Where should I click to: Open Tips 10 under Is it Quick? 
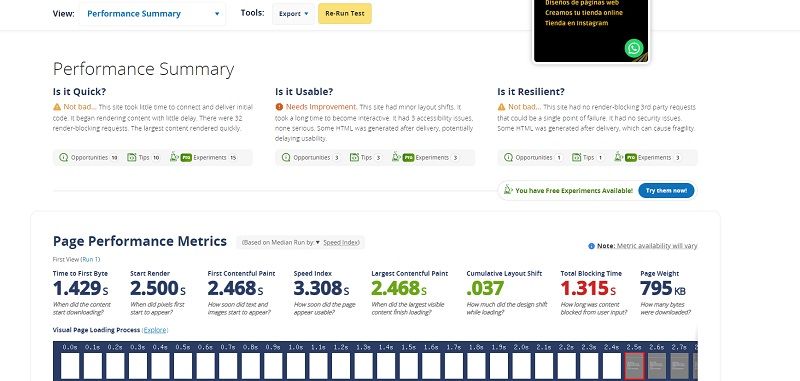point(144,158)
